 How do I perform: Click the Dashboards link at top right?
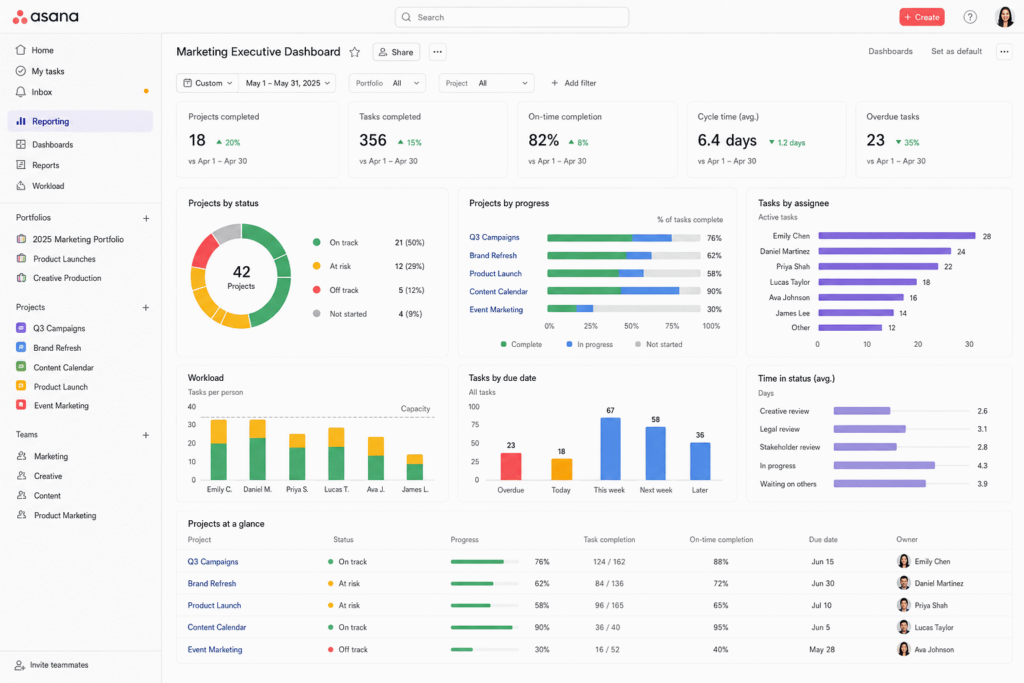click(890, 51)
